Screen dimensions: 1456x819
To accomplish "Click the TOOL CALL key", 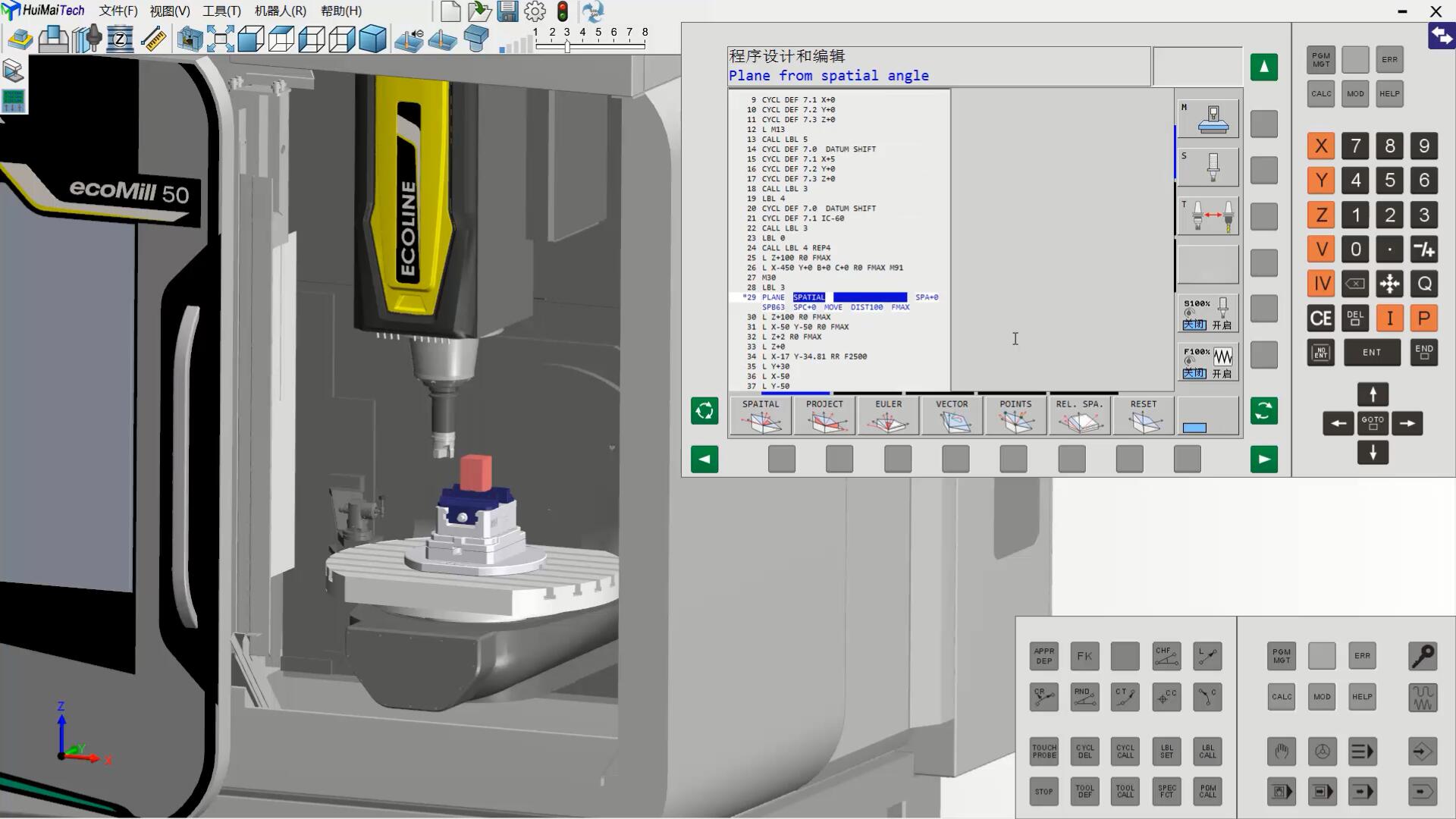I will [x=1125, y=792].
